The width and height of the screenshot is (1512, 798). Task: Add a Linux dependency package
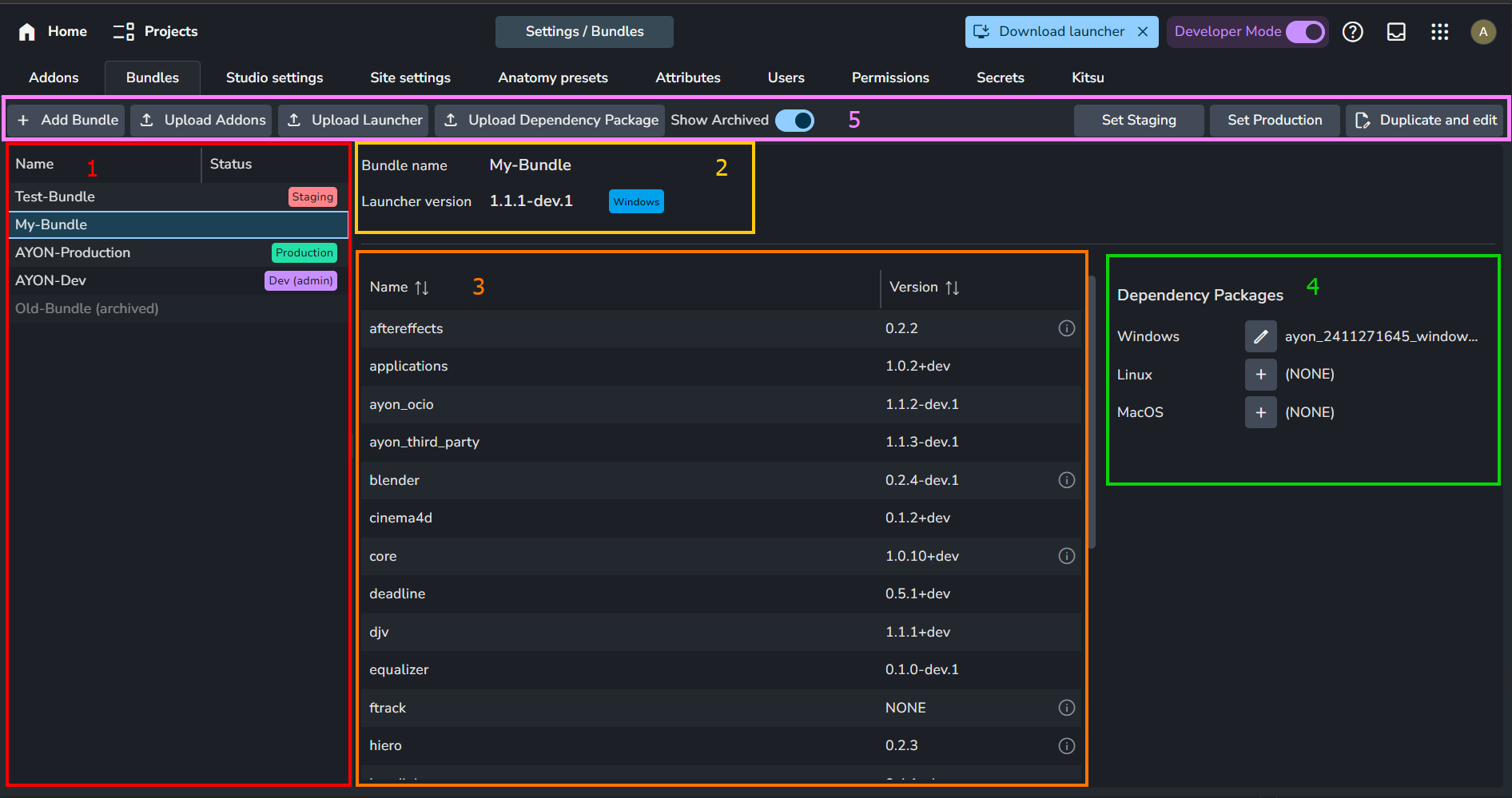pyautogui.click(x=1260, y=375)
